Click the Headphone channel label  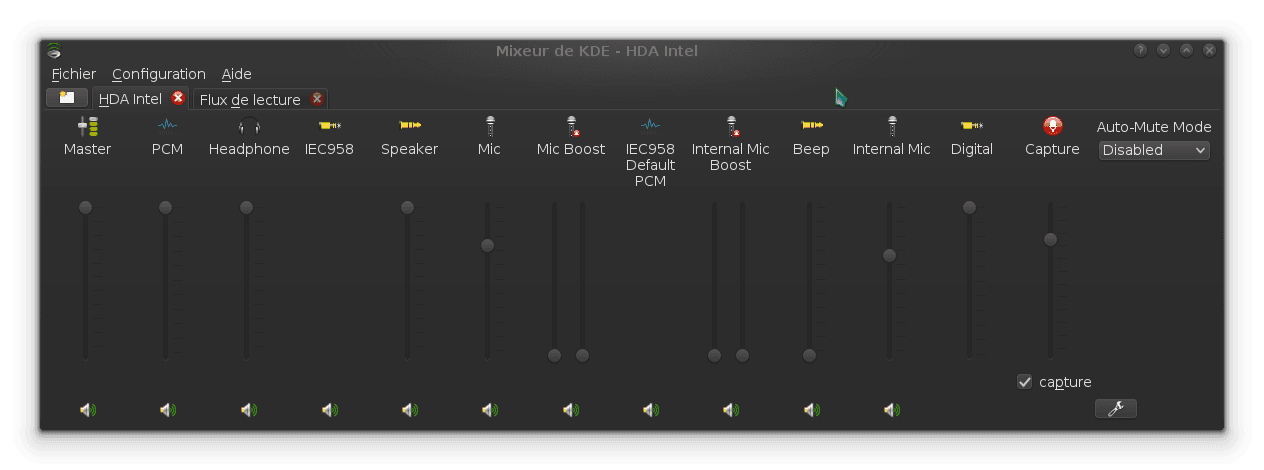(x=249, y=149)
